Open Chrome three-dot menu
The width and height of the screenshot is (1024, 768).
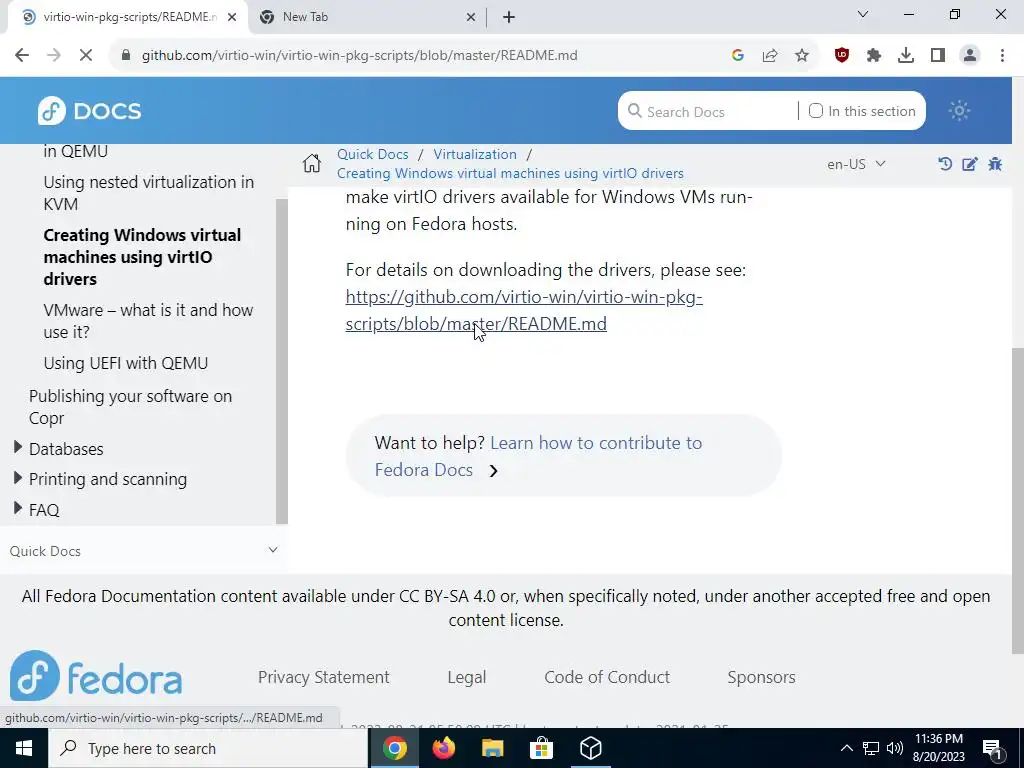(1002, 56)
